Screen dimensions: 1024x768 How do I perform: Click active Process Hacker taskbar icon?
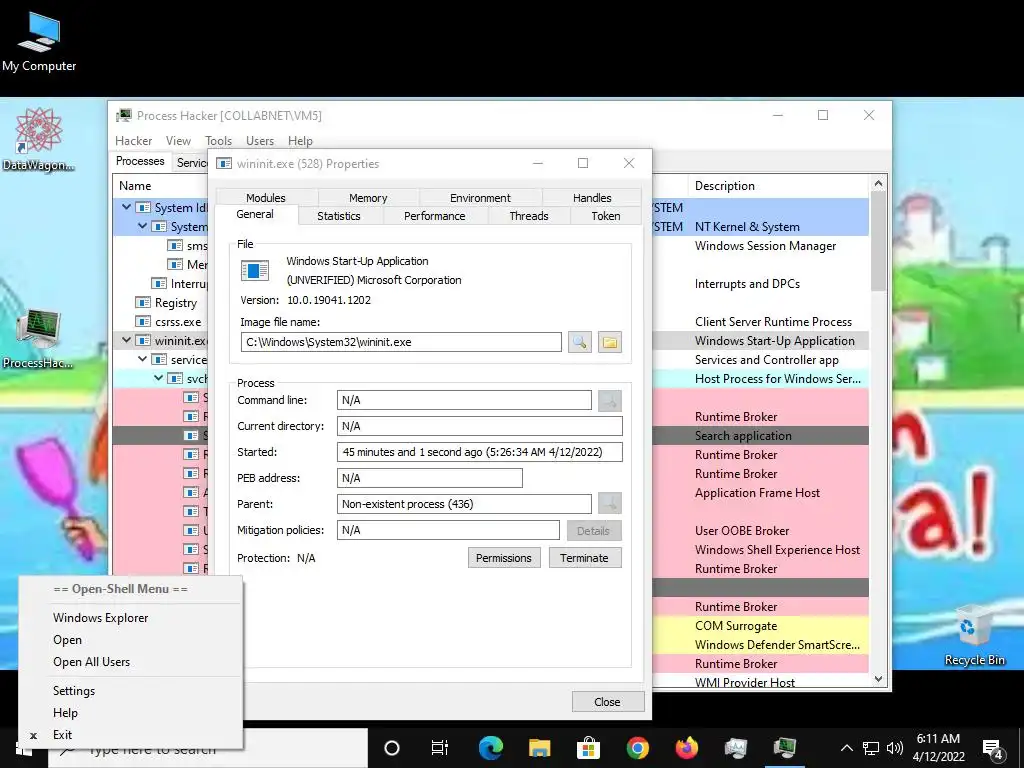784,748
